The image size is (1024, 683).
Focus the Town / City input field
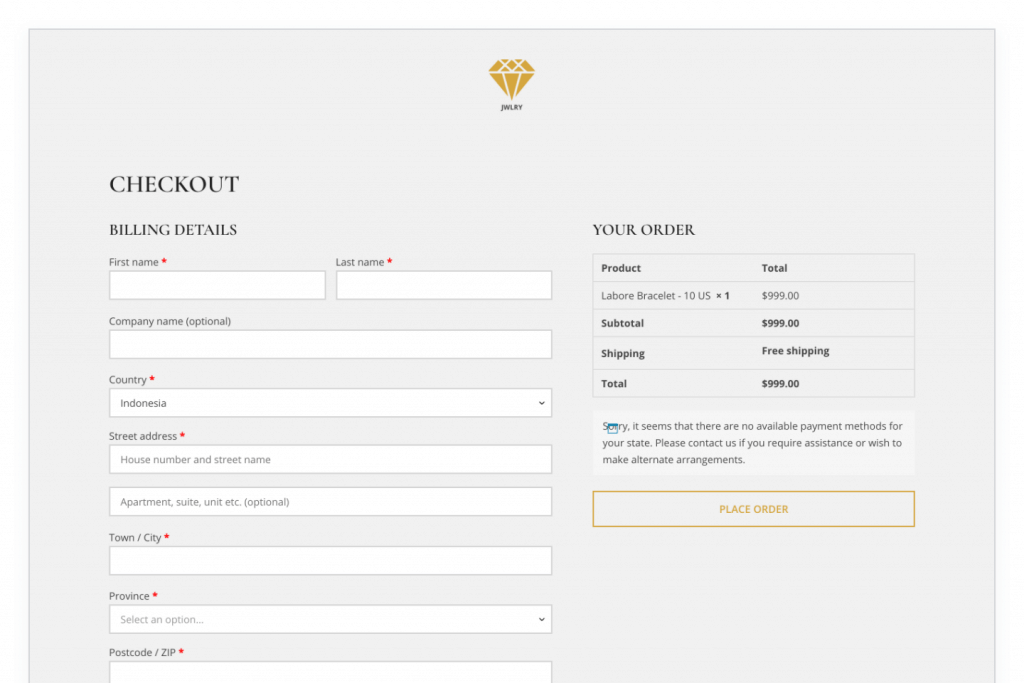click(330, 561)
